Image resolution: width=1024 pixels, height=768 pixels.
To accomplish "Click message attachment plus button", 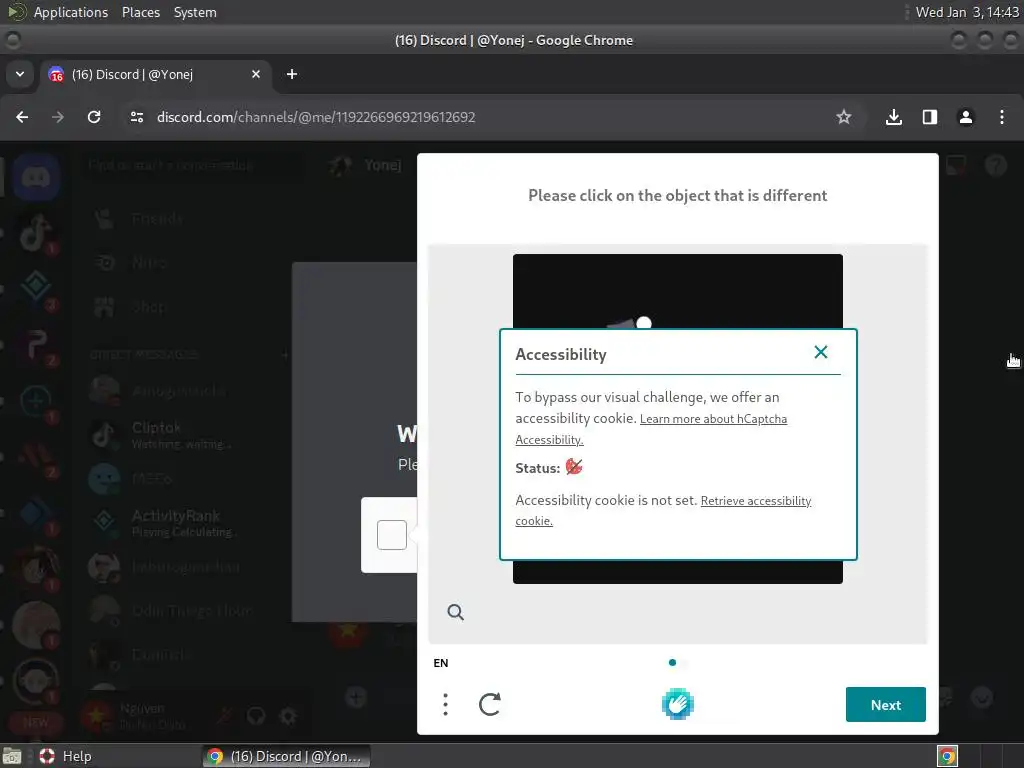I will click(x=356, y=697).
